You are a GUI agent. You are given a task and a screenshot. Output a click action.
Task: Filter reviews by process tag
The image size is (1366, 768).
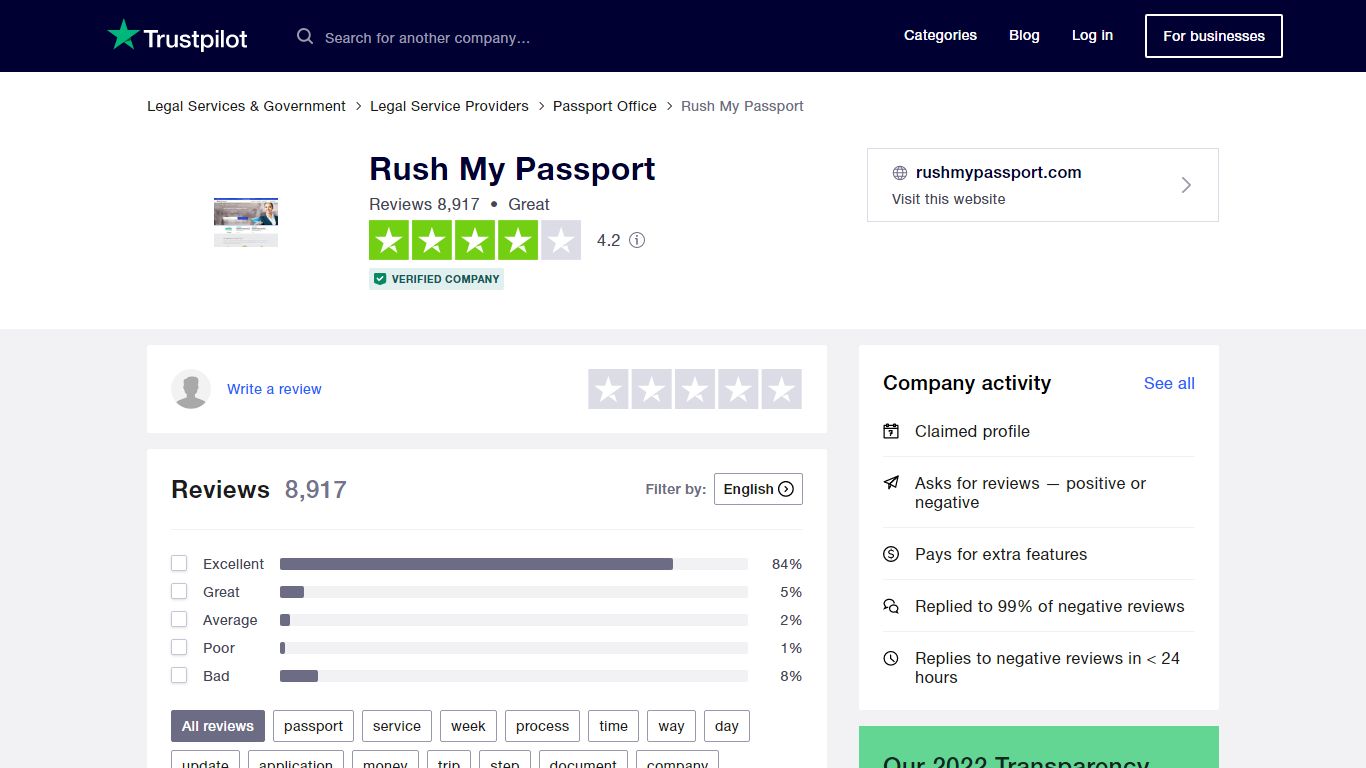click(x=542, y=726)
